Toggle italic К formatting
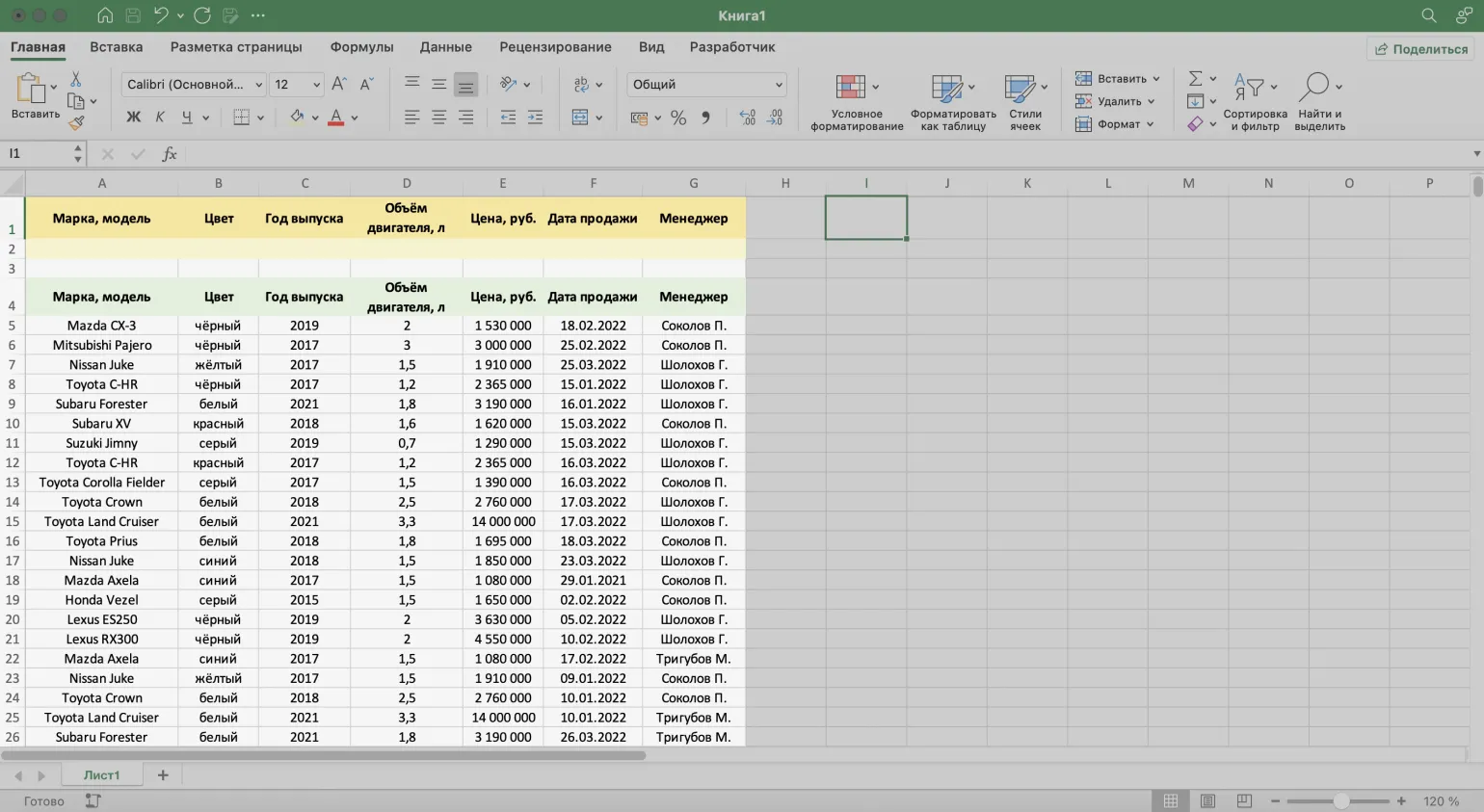 [x=160, y=118]
